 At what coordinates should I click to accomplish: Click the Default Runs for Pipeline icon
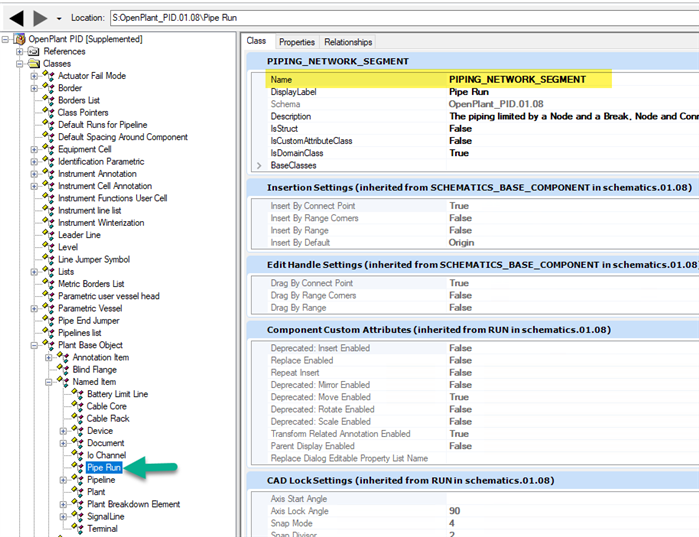pos(48,124)
